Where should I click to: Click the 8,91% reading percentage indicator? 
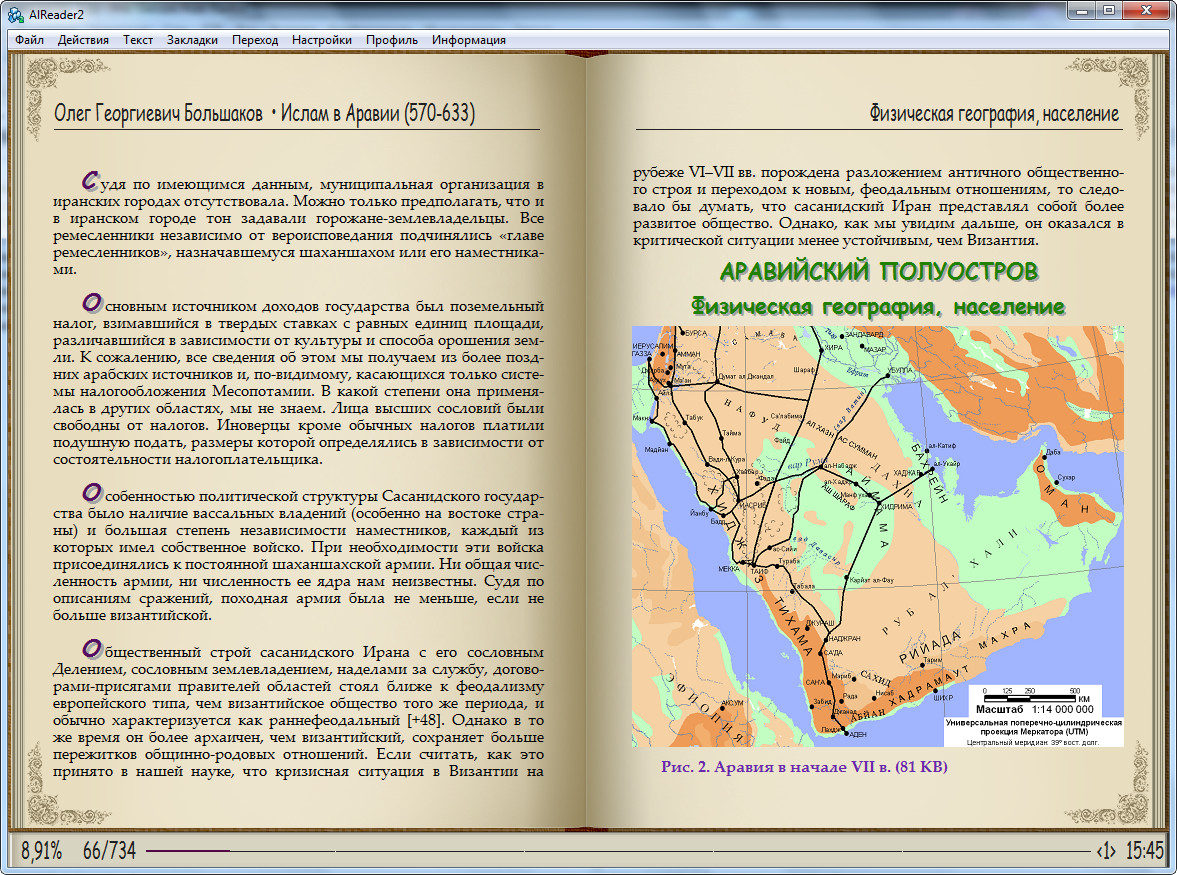coord(42,851)
